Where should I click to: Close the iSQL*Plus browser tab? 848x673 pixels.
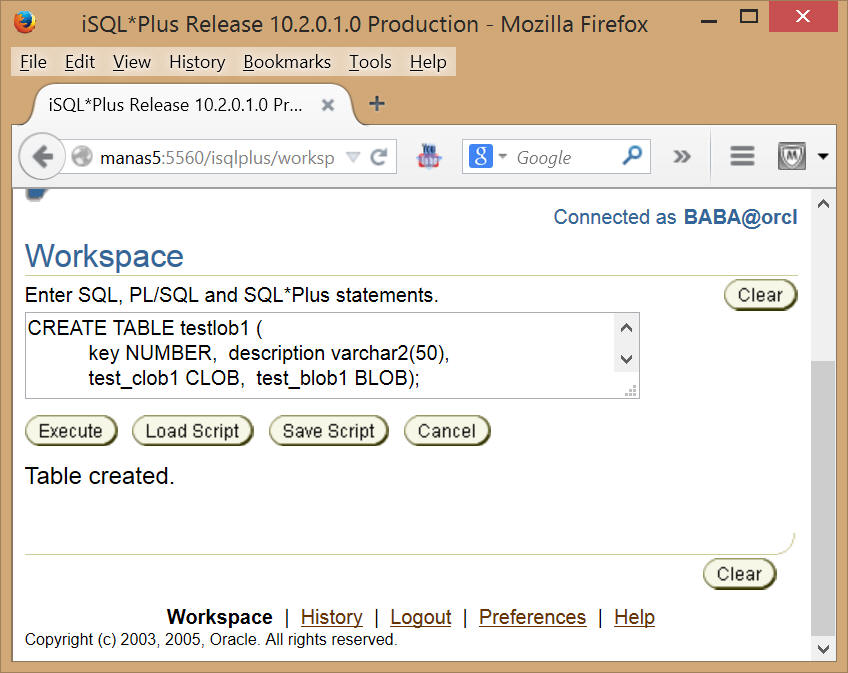328,105
